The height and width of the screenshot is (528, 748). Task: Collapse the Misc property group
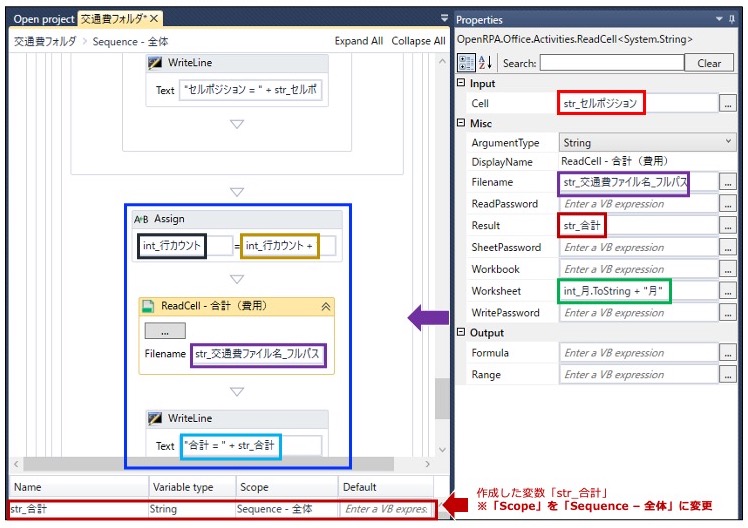461,123
